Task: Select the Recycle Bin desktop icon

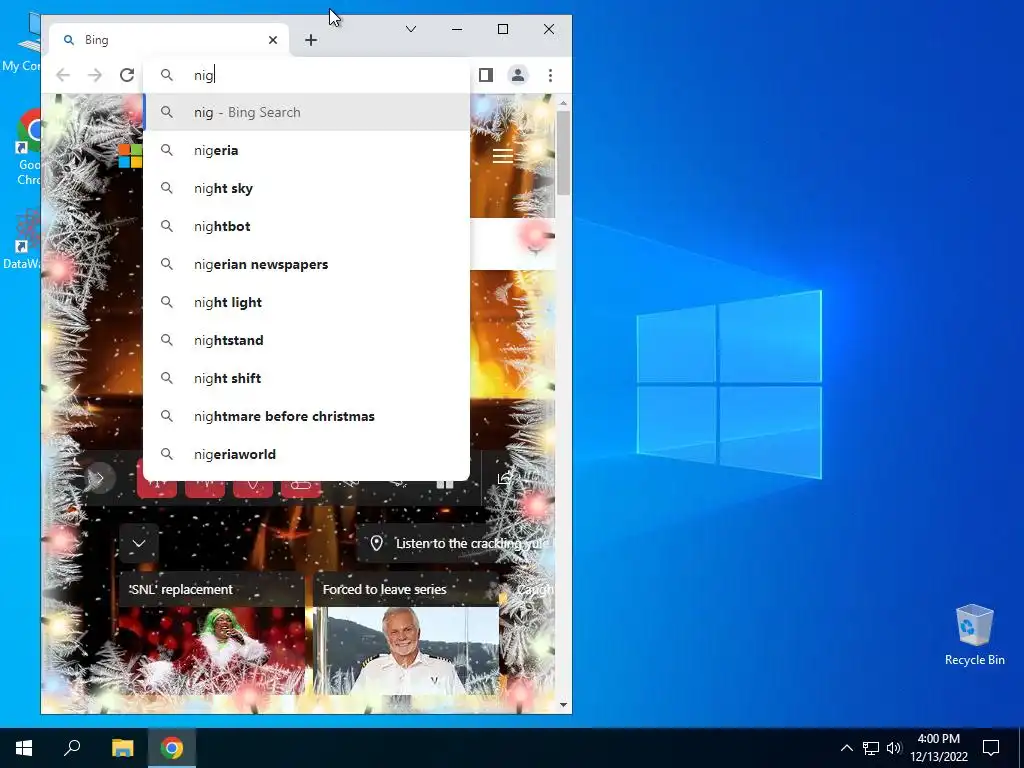Action: pyautogui.click(x=974, y=635)
